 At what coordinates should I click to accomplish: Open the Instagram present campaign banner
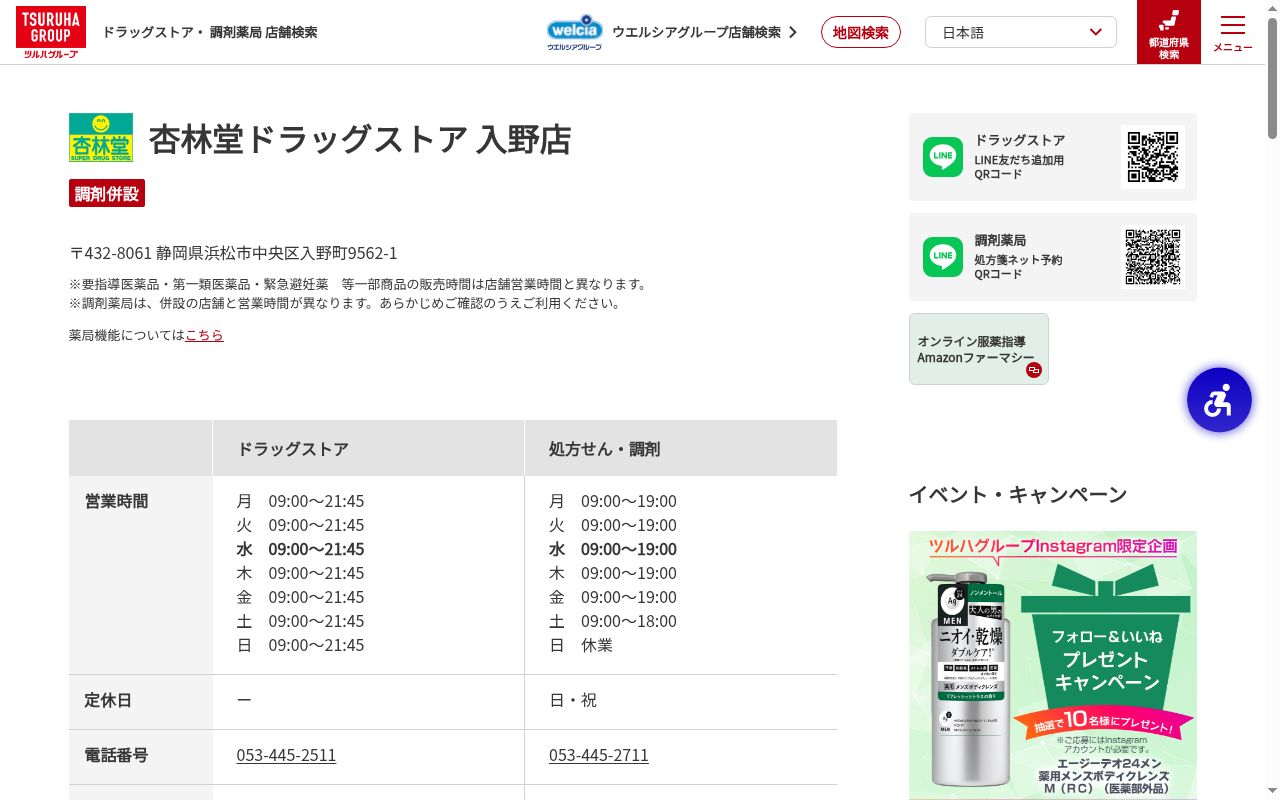[x=1053, y=665]
